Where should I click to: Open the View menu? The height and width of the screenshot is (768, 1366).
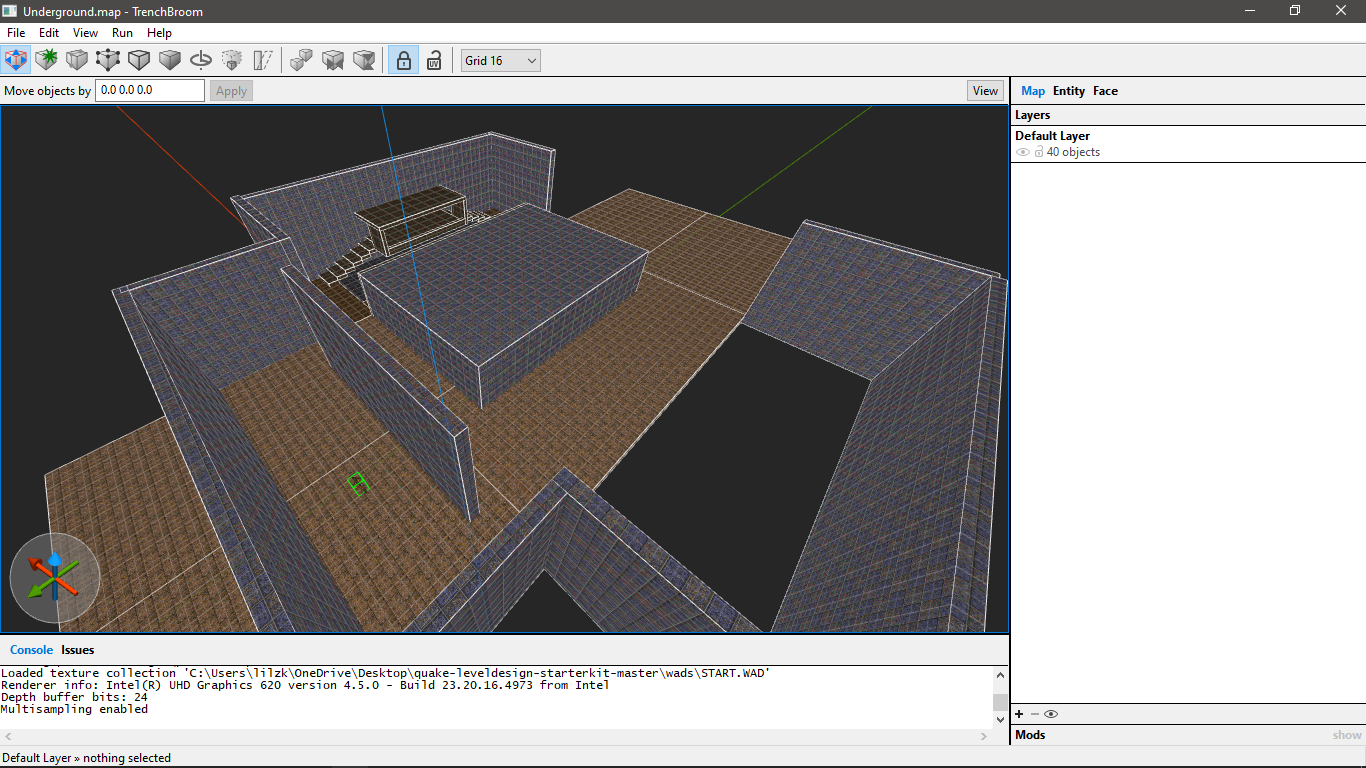pos(86,33)
